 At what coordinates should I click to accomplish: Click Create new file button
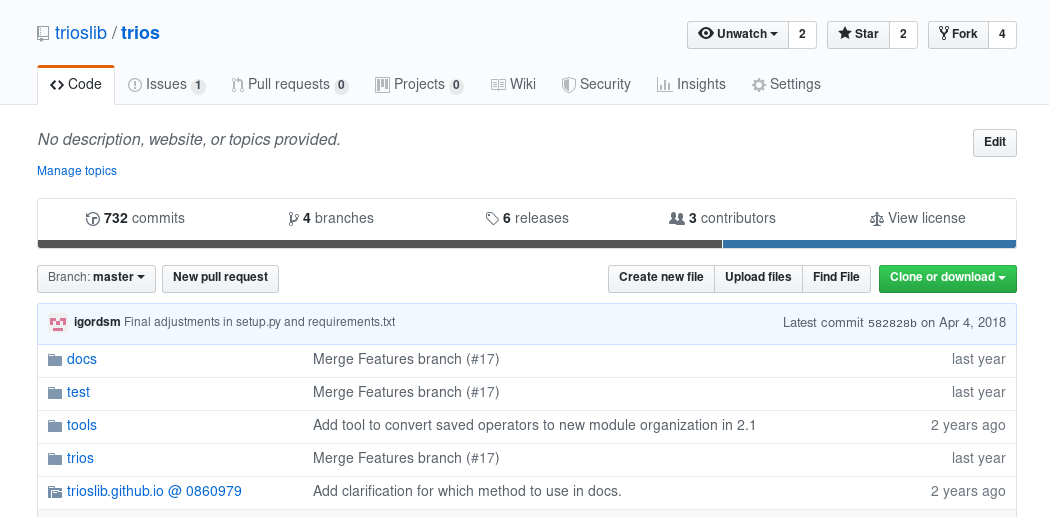(x=661, y=279)
